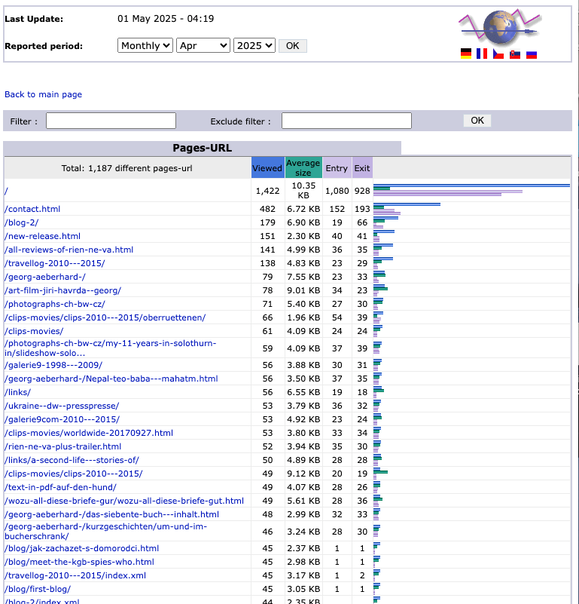Open /art-film-jiri-havrda--georg/ link
The height and width of the screenshot is (604, 579).
(x=63, y=290)
